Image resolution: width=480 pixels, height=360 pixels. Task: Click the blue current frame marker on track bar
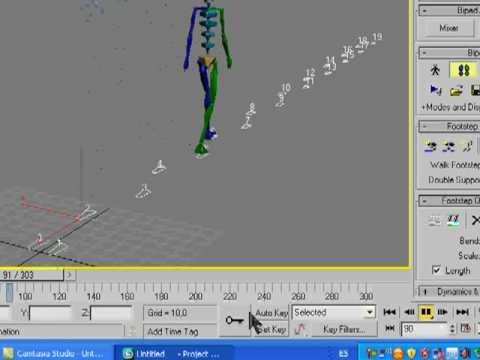9,292
